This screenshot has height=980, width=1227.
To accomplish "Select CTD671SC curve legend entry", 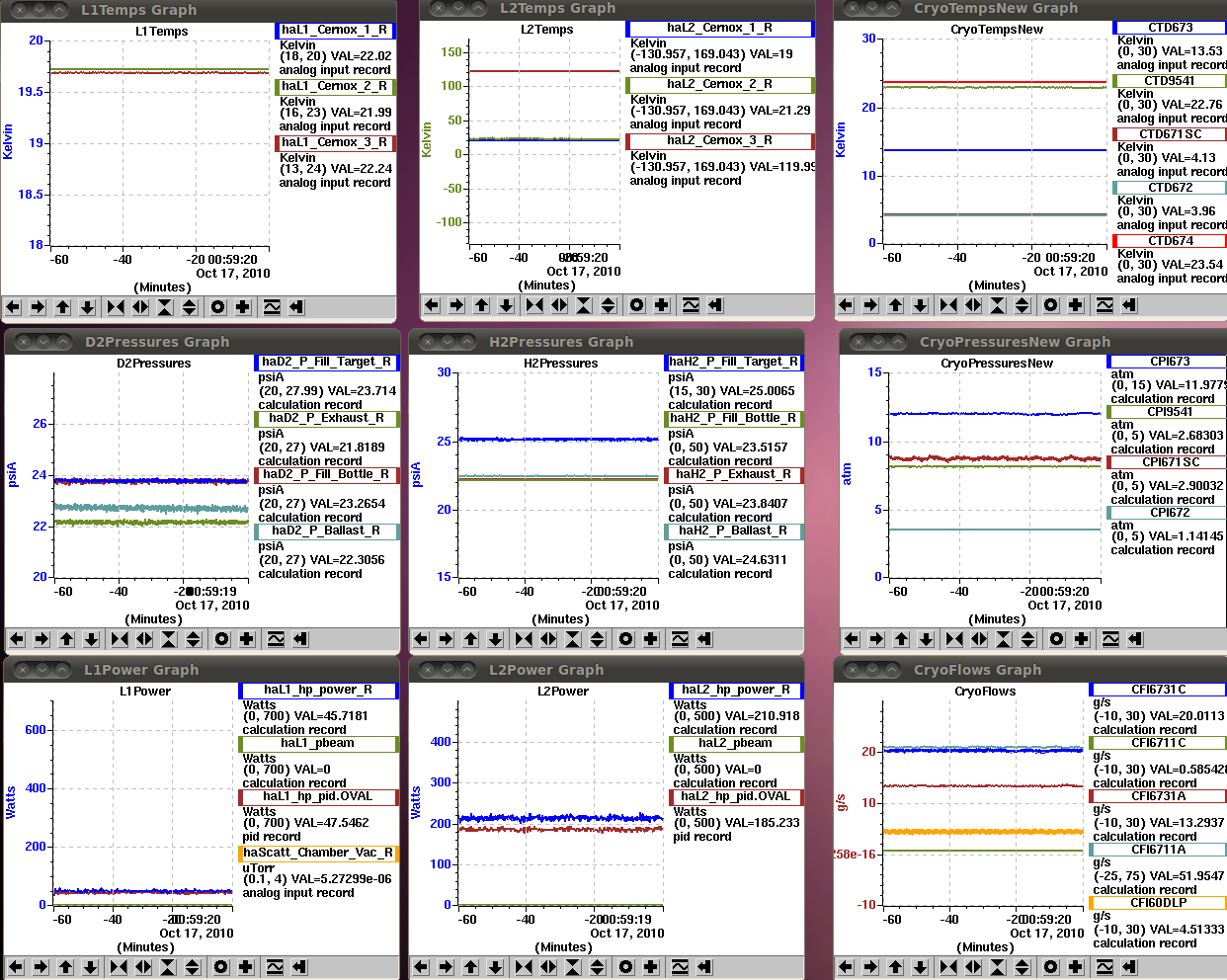I will pos(1170,134).
